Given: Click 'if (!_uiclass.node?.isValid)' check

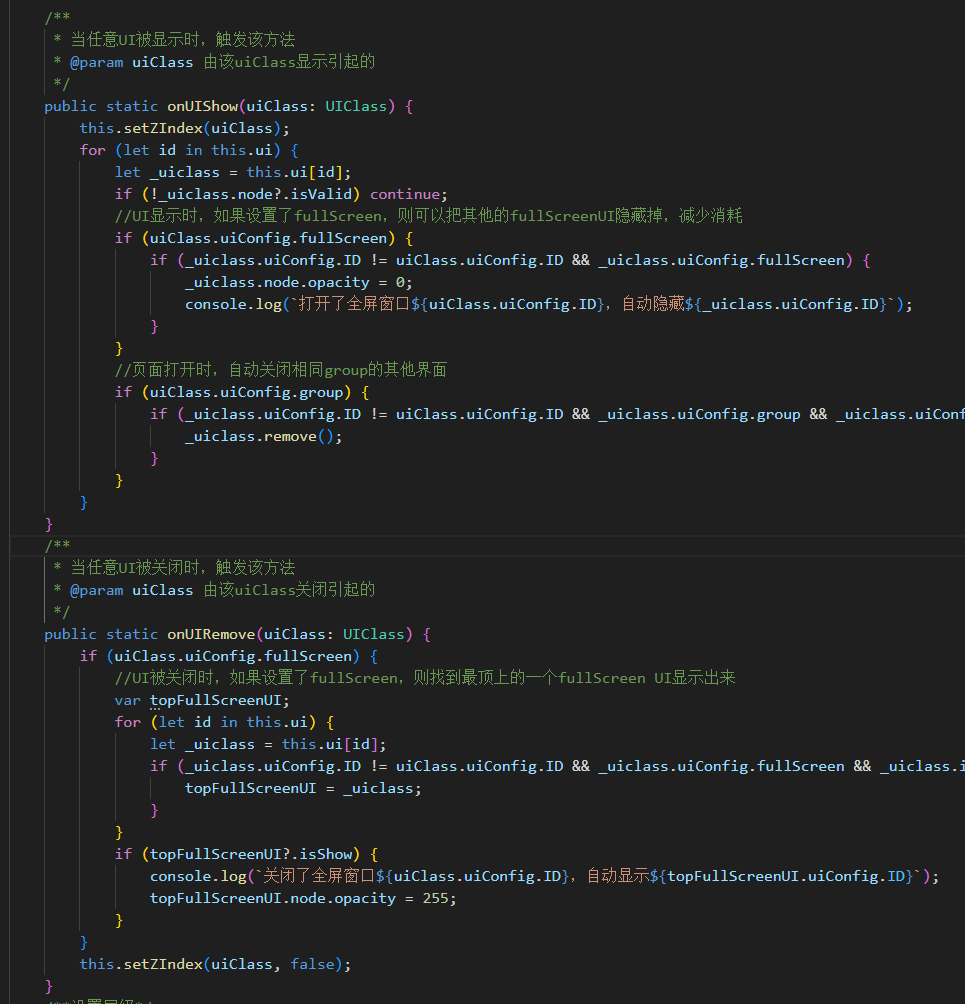Looking at the screenshot, I should [x=238, y=194].
